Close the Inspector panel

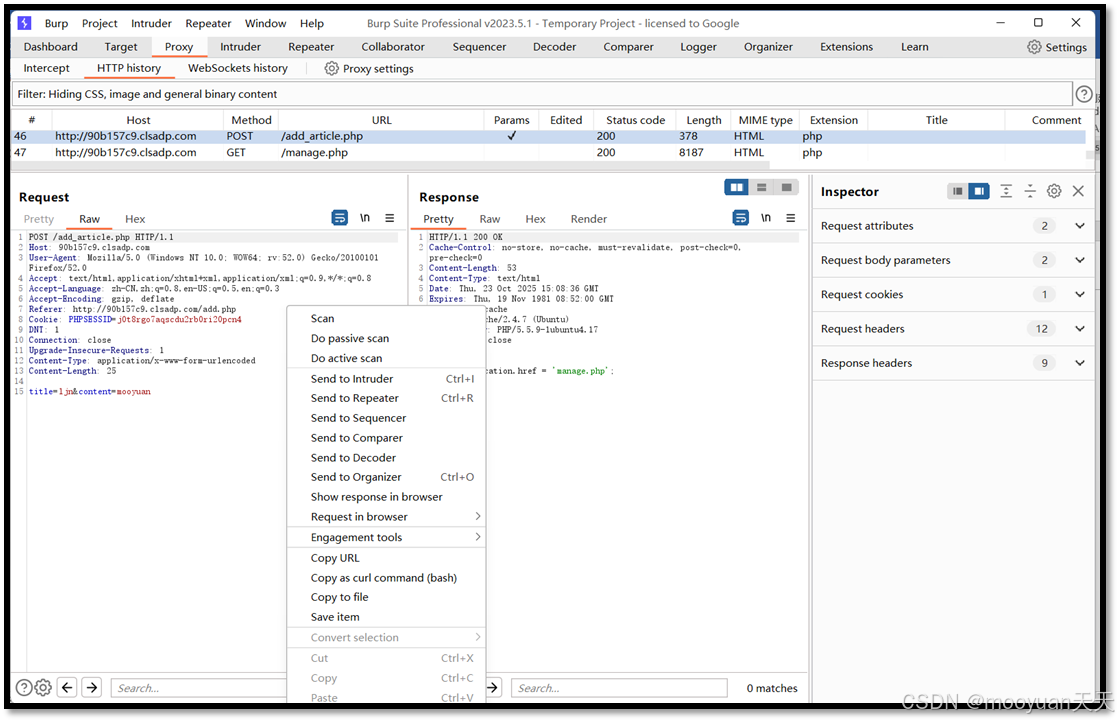pyautogui.click(x=1078, y=191)
